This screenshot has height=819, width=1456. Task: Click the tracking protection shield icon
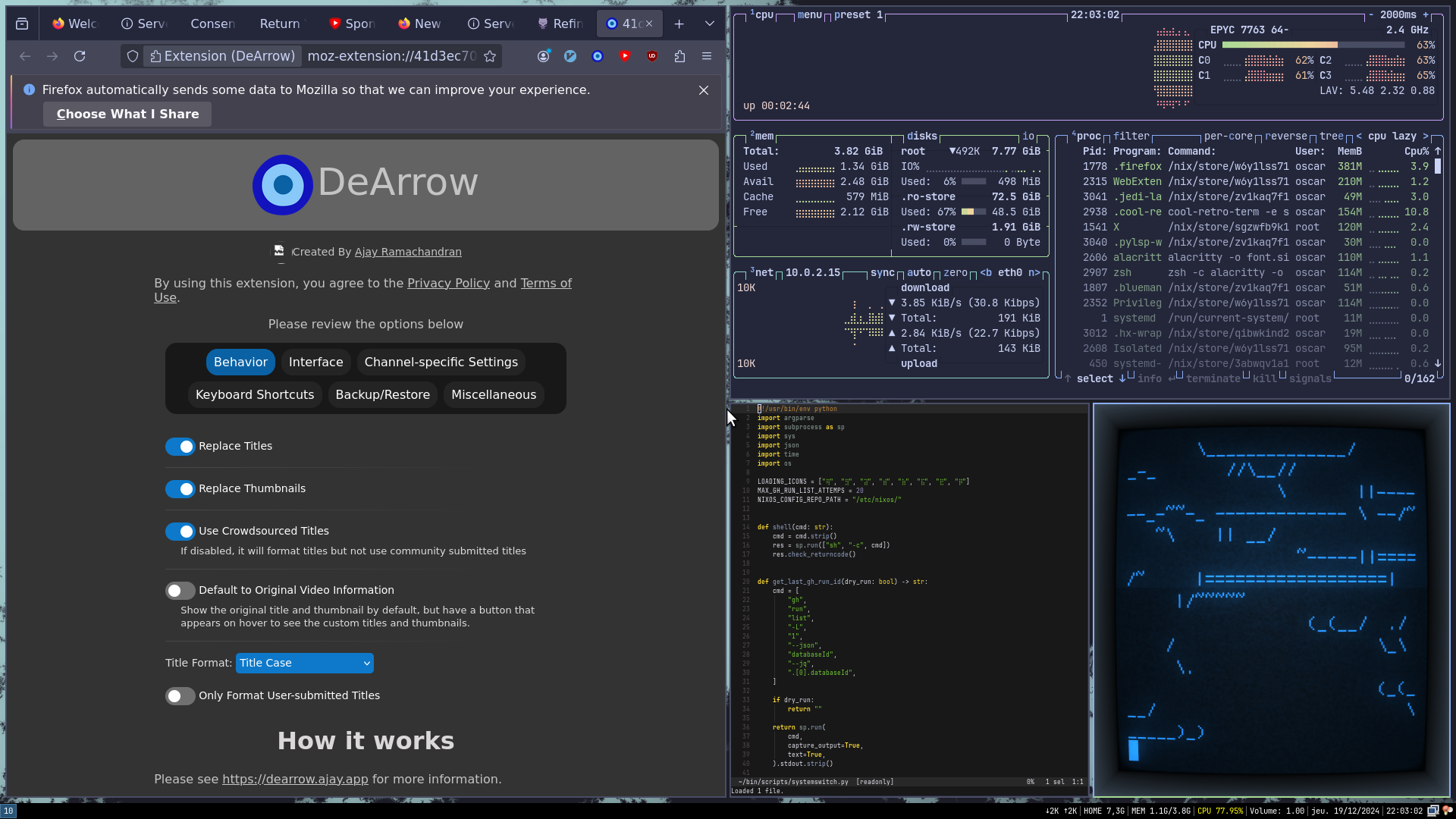(133, 56)
